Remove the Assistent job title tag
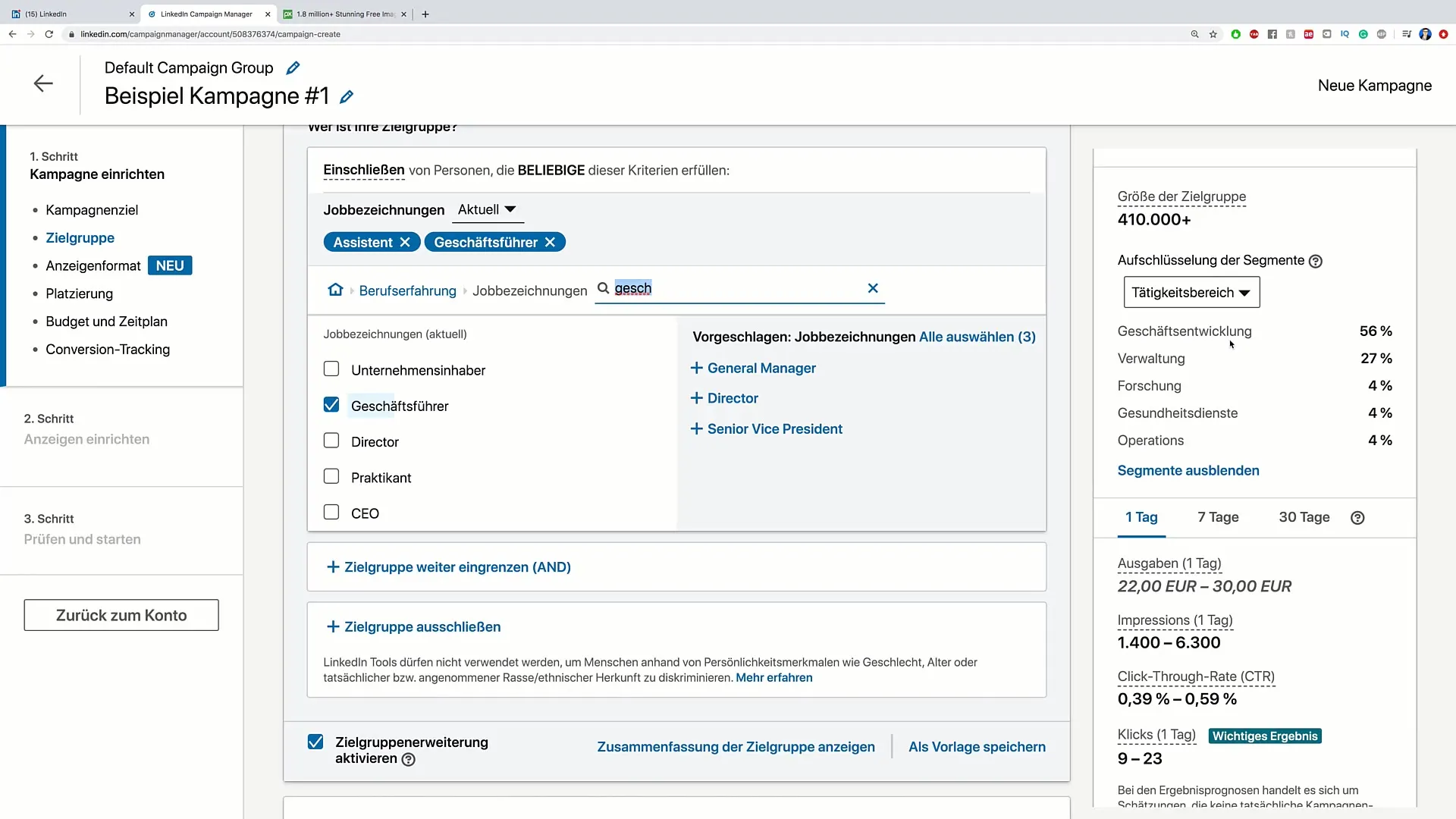 pos(405,242)
